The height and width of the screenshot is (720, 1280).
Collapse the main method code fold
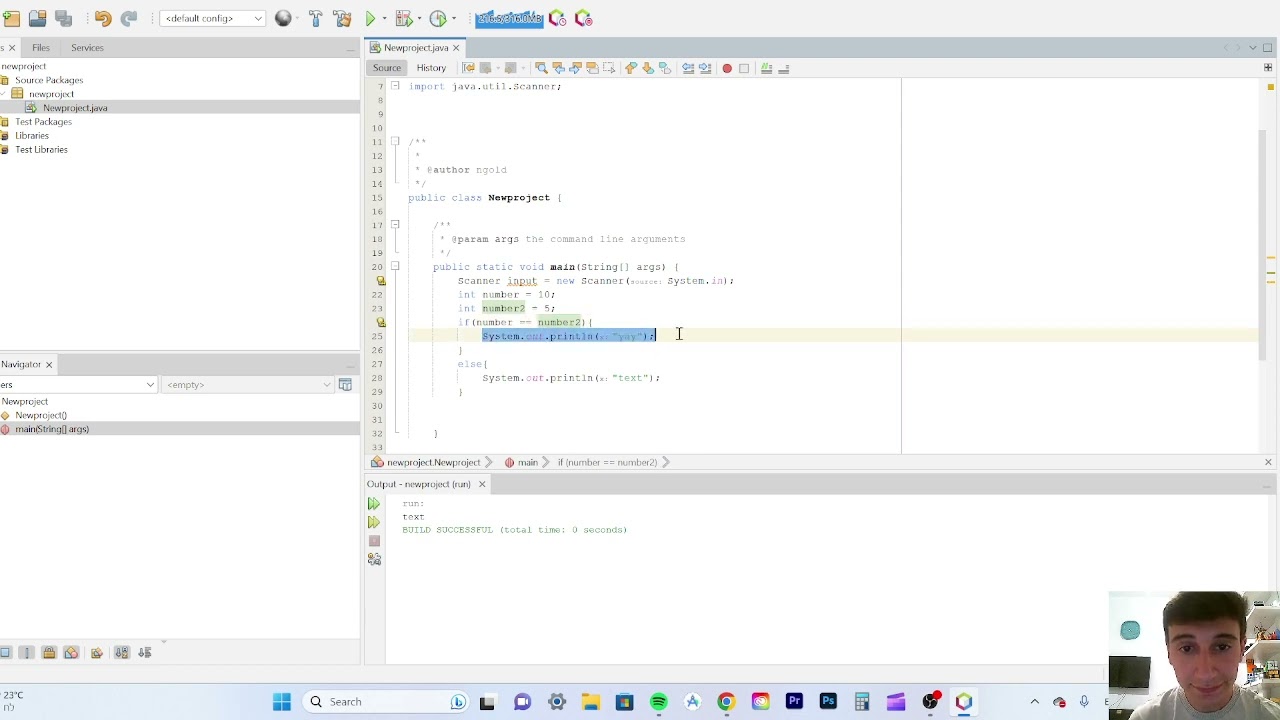395,267
